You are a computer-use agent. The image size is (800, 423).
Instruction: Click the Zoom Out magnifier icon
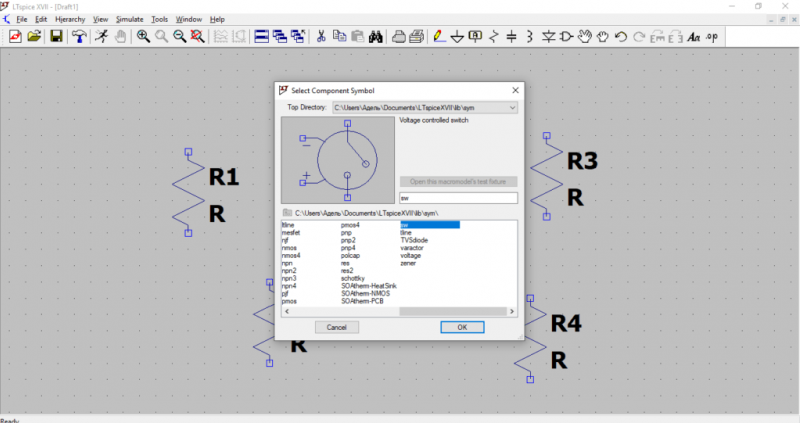(x=180, y=36)
